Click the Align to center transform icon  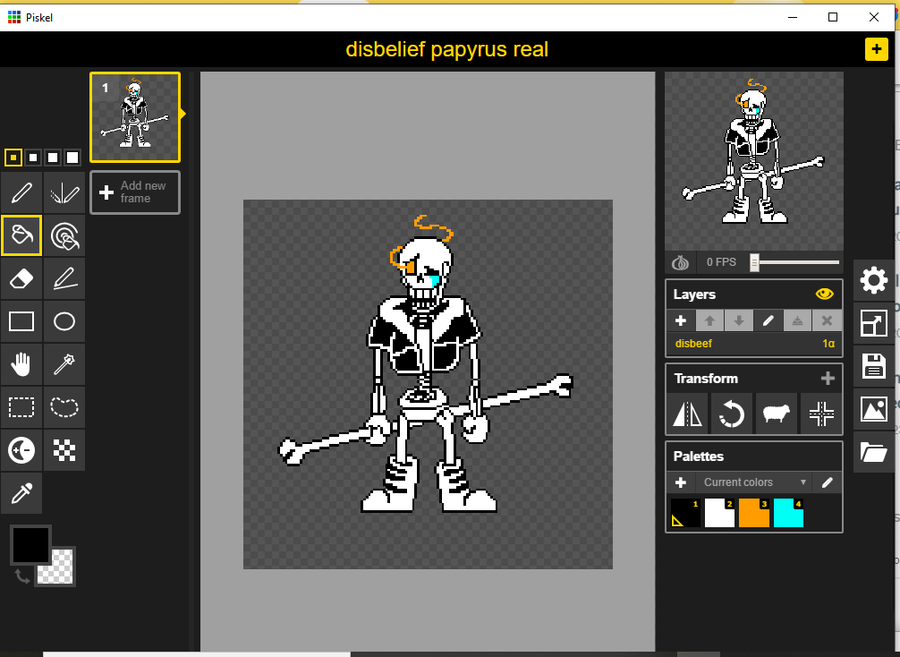(821, 414)
